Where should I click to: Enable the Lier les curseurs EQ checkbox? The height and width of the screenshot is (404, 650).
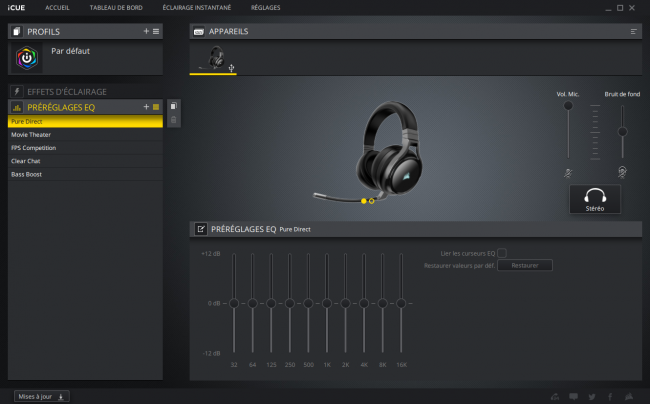(x=502, y=253)
